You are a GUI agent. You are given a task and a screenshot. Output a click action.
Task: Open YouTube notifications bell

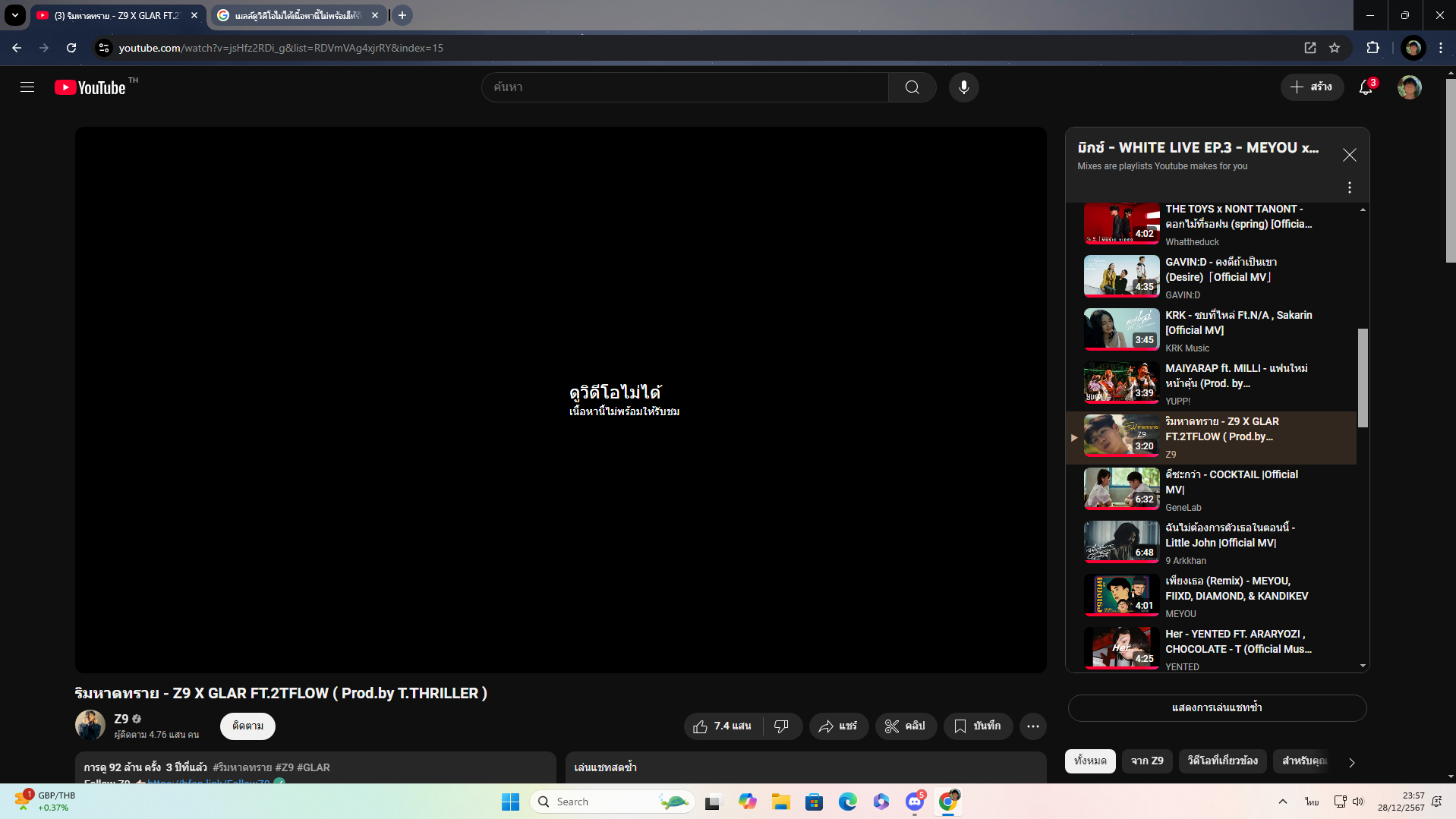[x=1366, y=87]
